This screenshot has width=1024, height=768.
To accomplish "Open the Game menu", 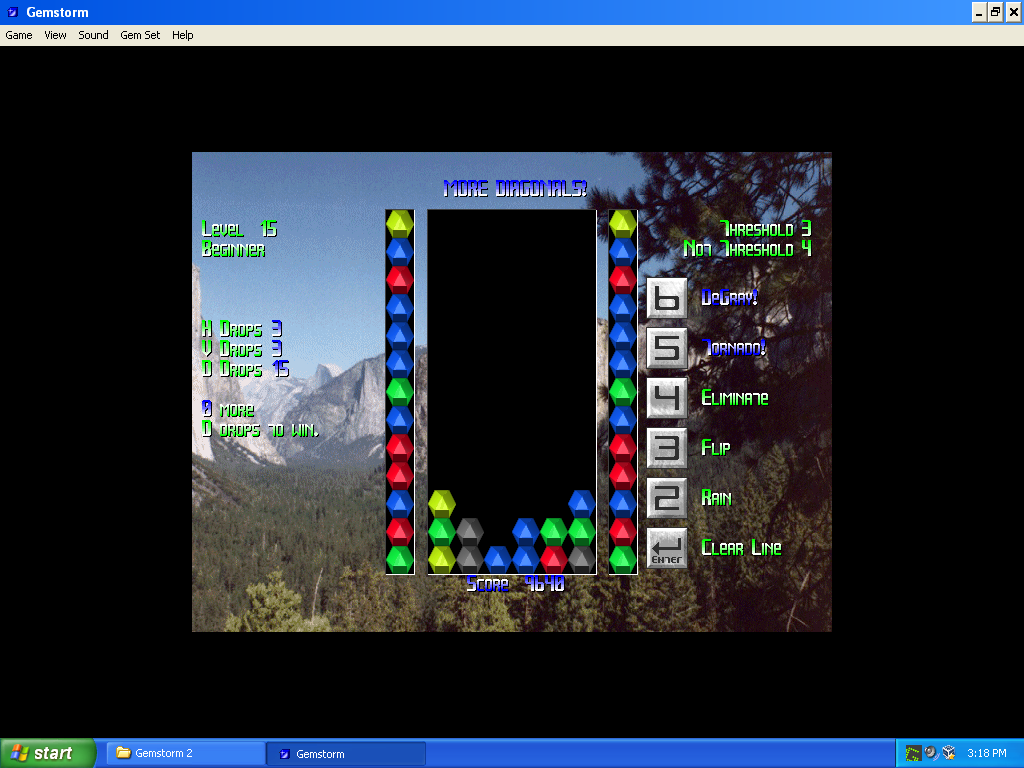I will (x=19, y=35).
